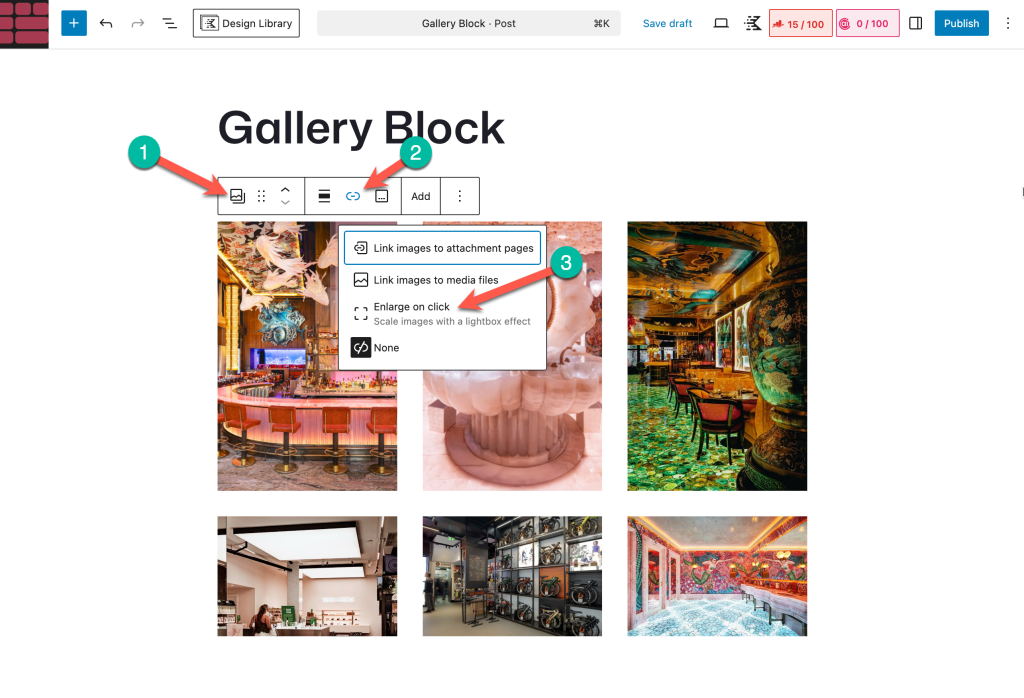Select Link images to media files
Screen dimensions: 1024x698
coord(435,280)
